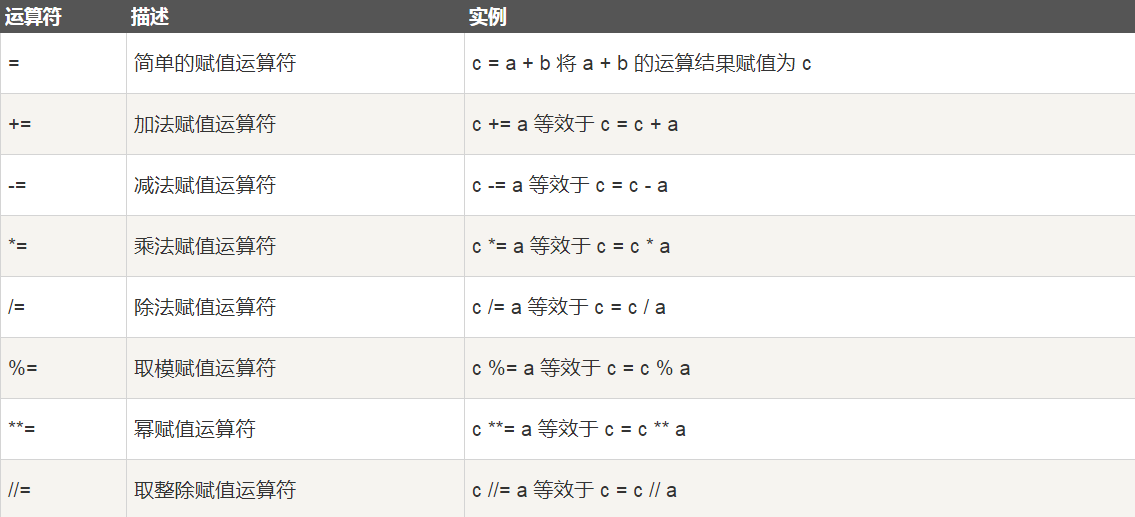Select the 简单的赋值运算符 description cell
This screenshot has width=1135, height=517.
215,64
